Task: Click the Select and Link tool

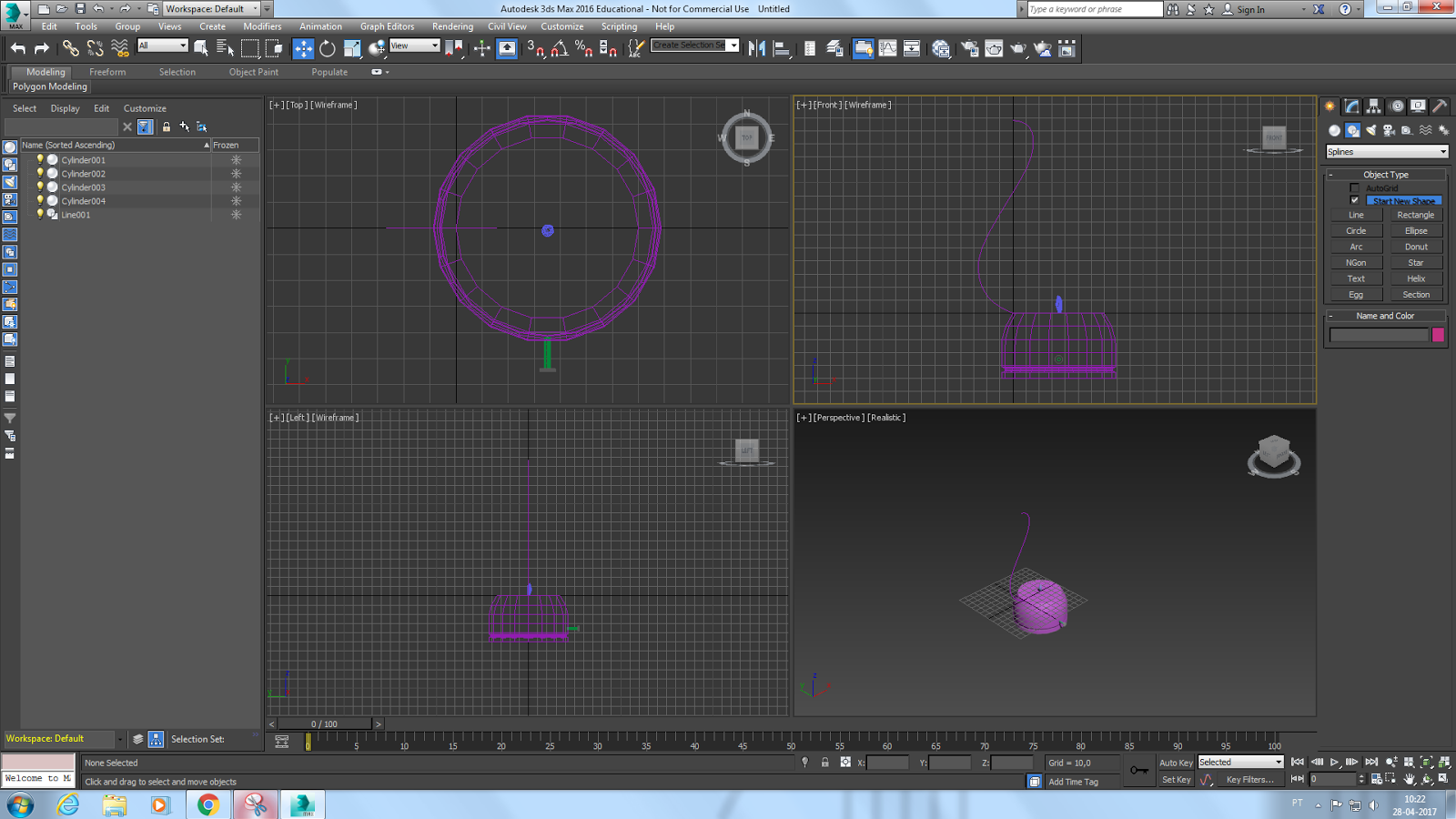Action: [70, 49]
